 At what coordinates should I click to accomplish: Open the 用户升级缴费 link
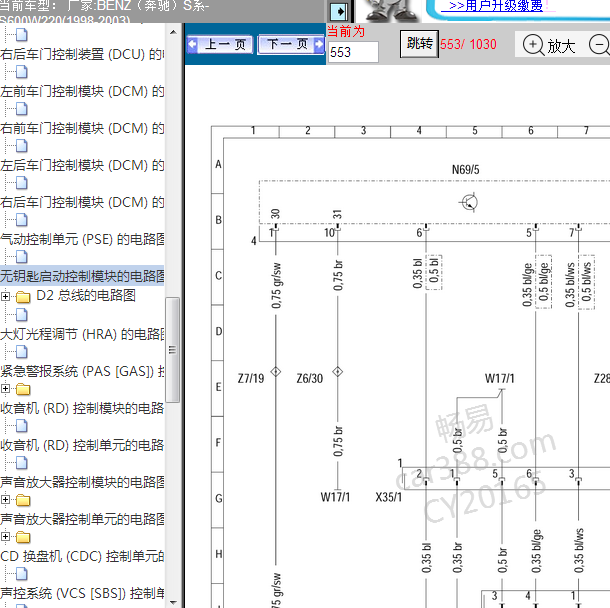tap(495, 5)
